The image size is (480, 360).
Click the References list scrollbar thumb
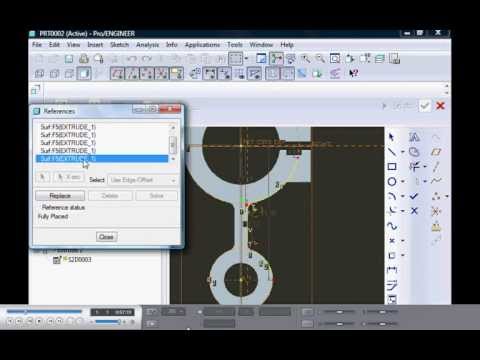point(173,144)
